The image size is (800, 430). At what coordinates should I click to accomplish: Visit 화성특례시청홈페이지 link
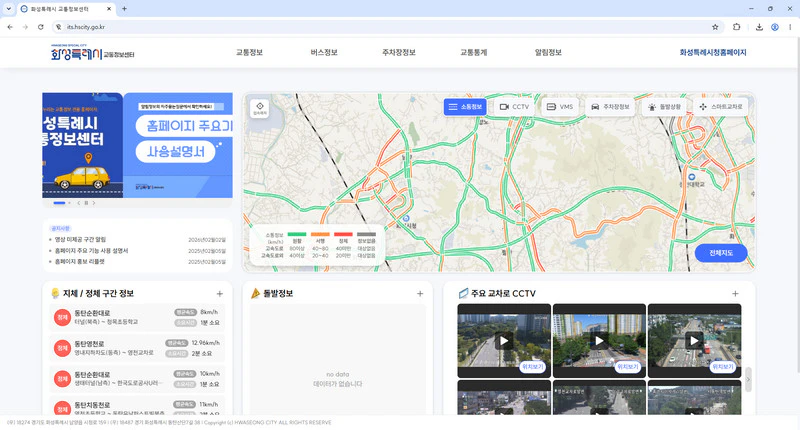(x=713, y=52)
